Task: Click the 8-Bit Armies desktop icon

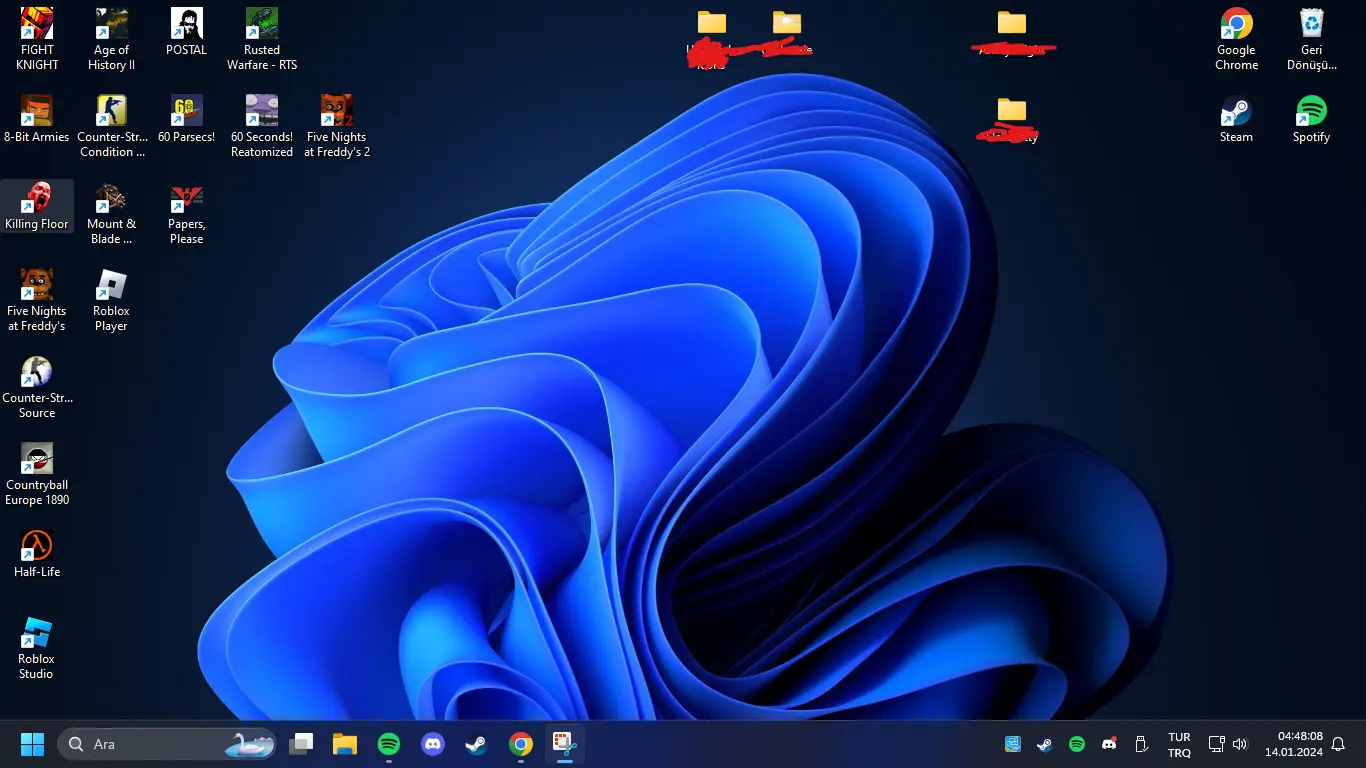Action: click(x=37, y=119)
